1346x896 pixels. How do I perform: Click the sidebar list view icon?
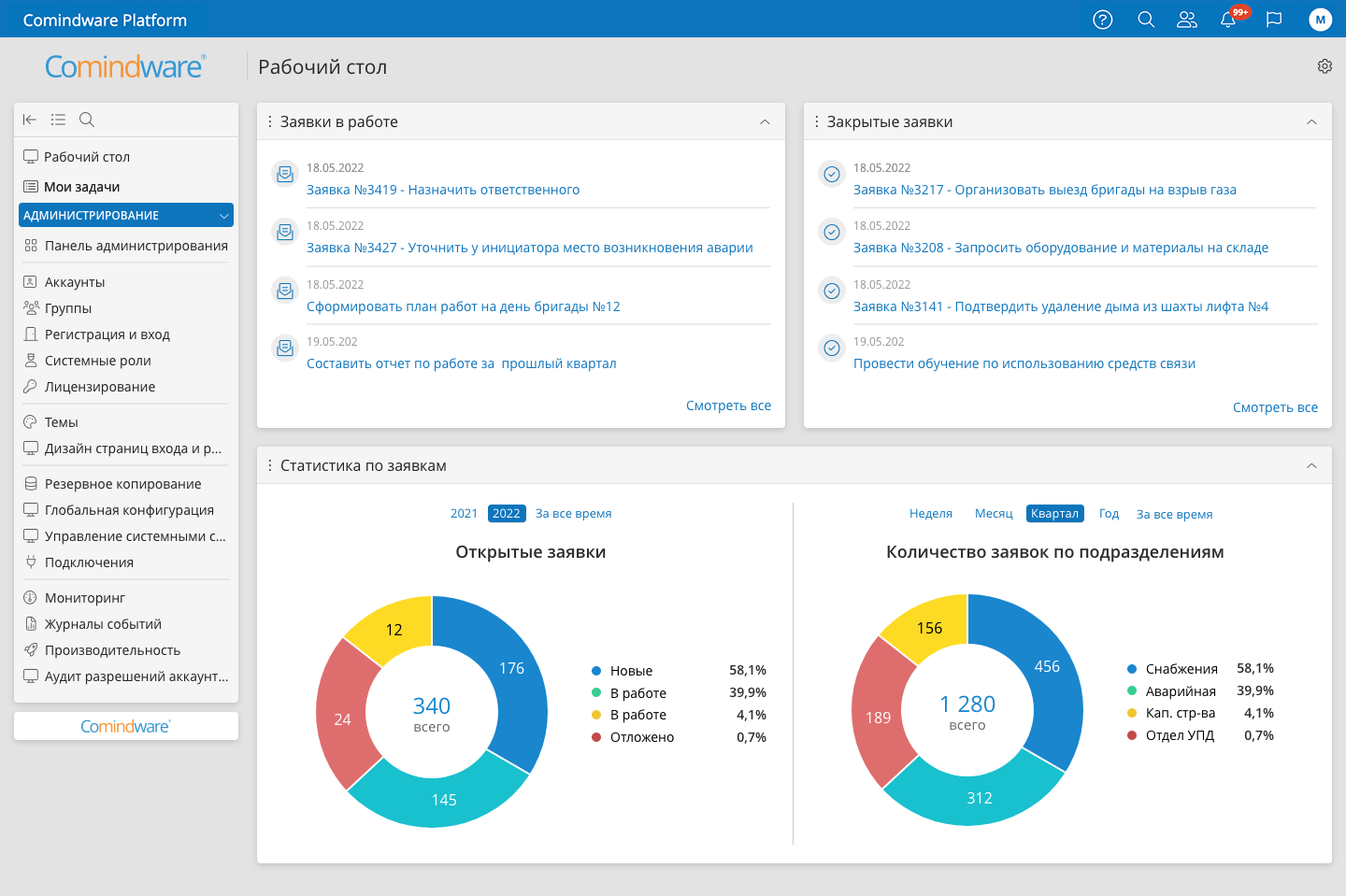click(58, 120)
